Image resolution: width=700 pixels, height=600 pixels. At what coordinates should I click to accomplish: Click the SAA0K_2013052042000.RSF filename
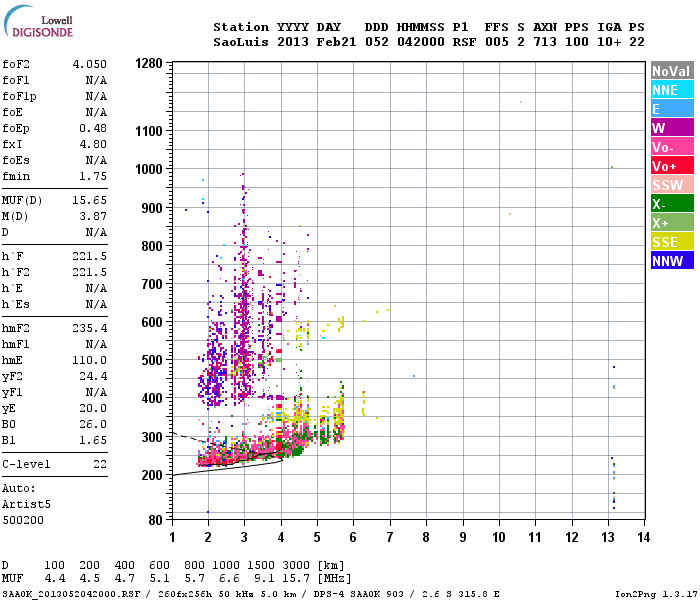click(71, 594)
